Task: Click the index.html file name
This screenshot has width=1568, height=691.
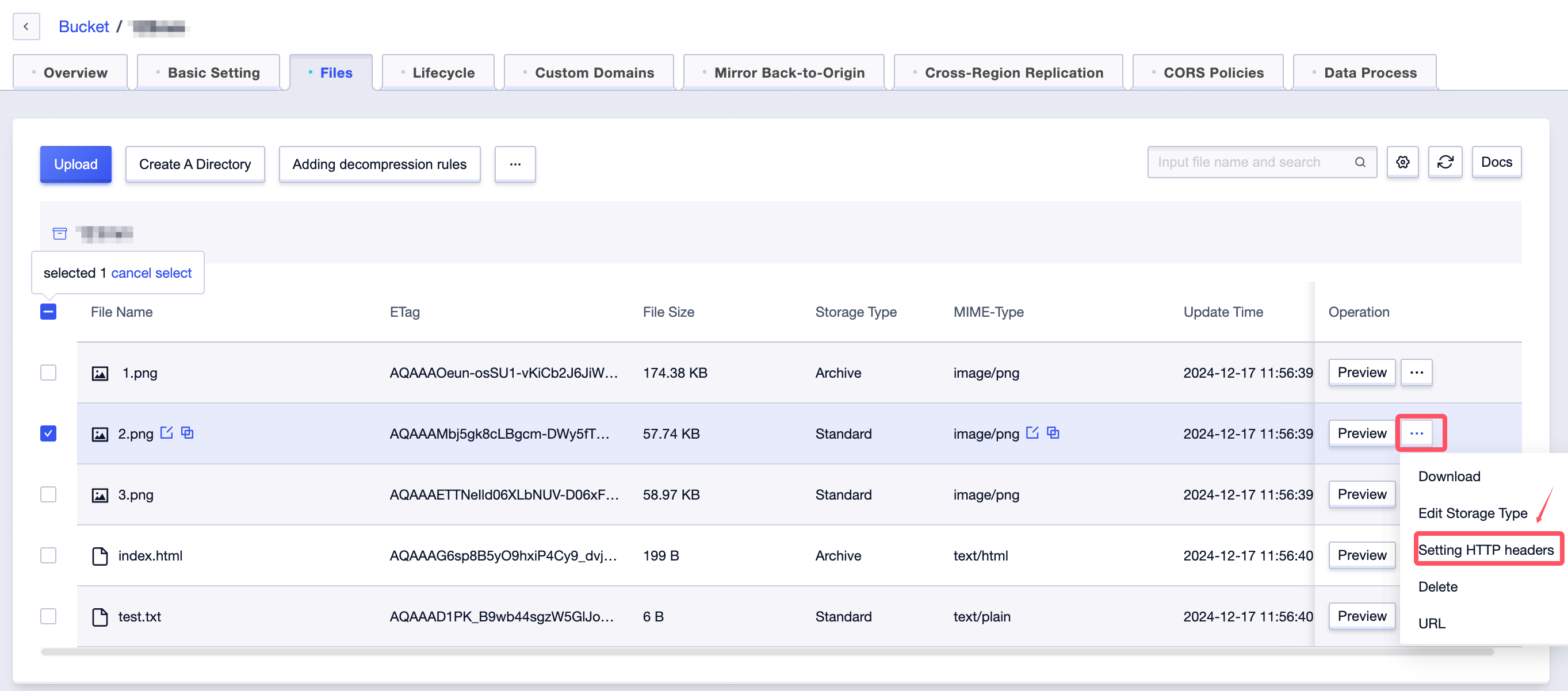Action: click(150, 555)
